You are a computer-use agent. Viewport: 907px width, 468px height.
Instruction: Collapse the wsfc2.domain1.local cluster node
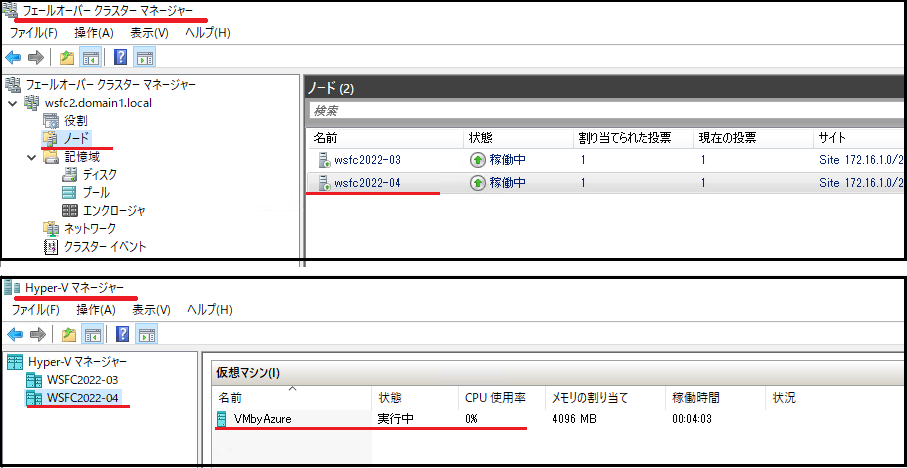point(13,104)
